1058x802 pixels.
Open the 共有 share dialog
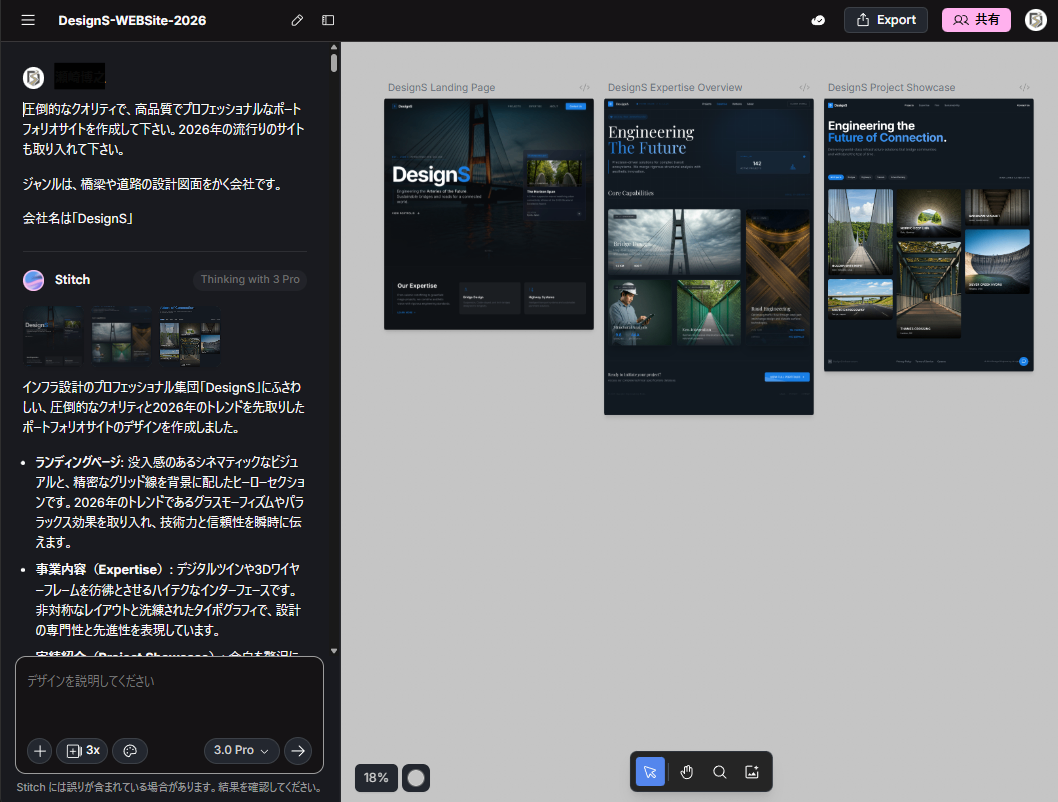[x=976, y=20]
